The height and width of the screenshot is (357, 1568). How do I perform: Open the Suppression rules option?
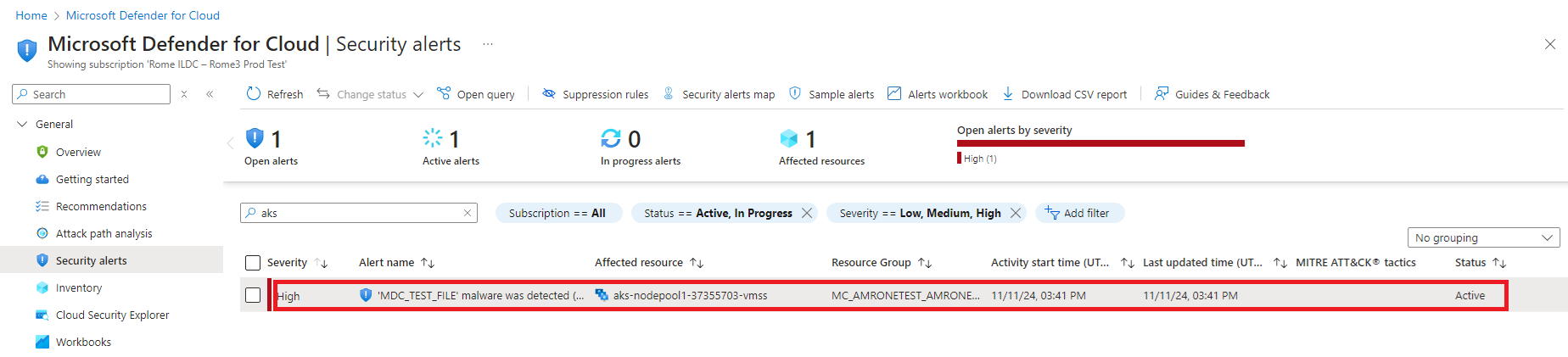[x=596, y=94]
